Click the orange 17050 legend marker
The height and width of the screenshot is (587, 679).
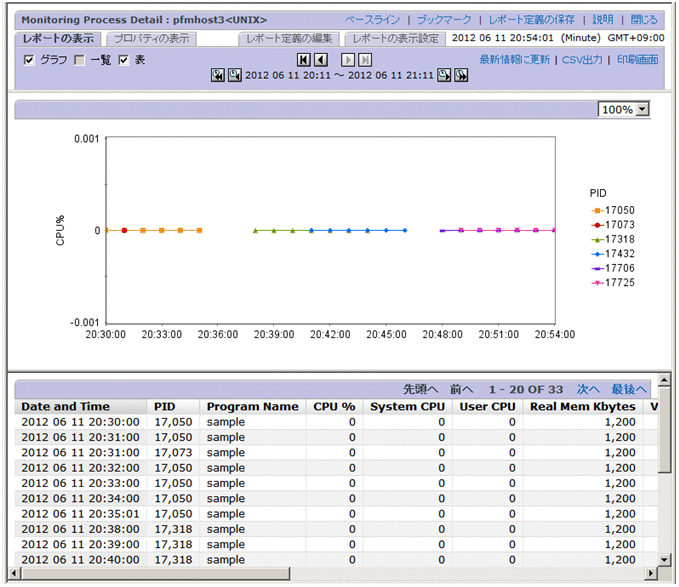pos(597,210)
